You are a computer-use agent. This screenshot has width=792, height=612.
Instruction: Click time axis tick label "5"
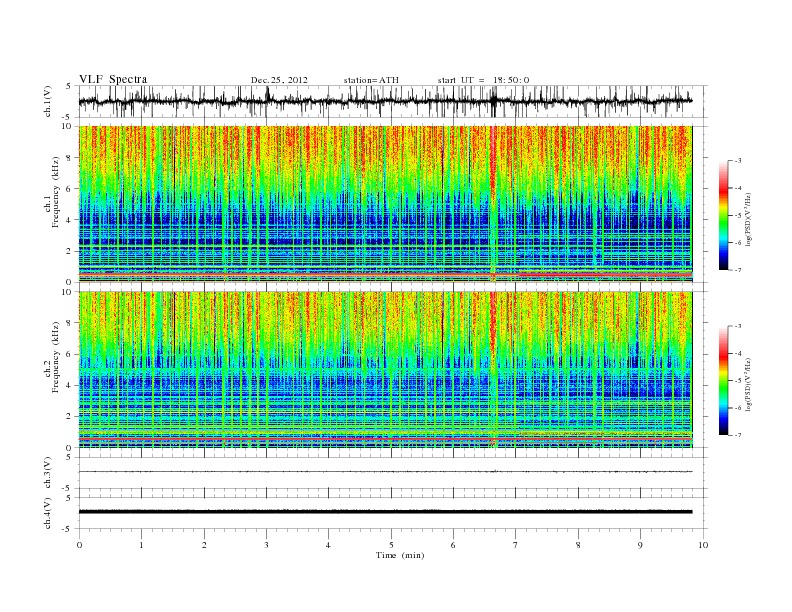point(391,545)
